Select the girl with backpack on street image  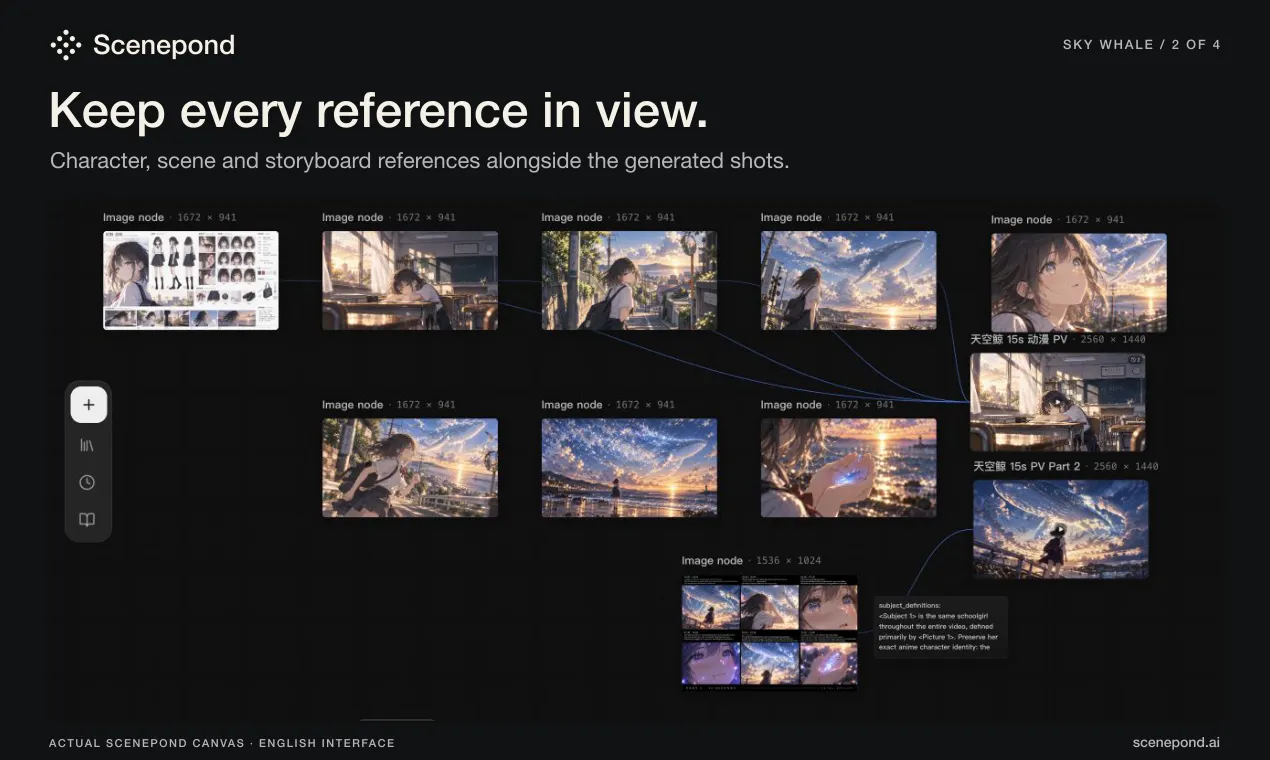(629, 280)
